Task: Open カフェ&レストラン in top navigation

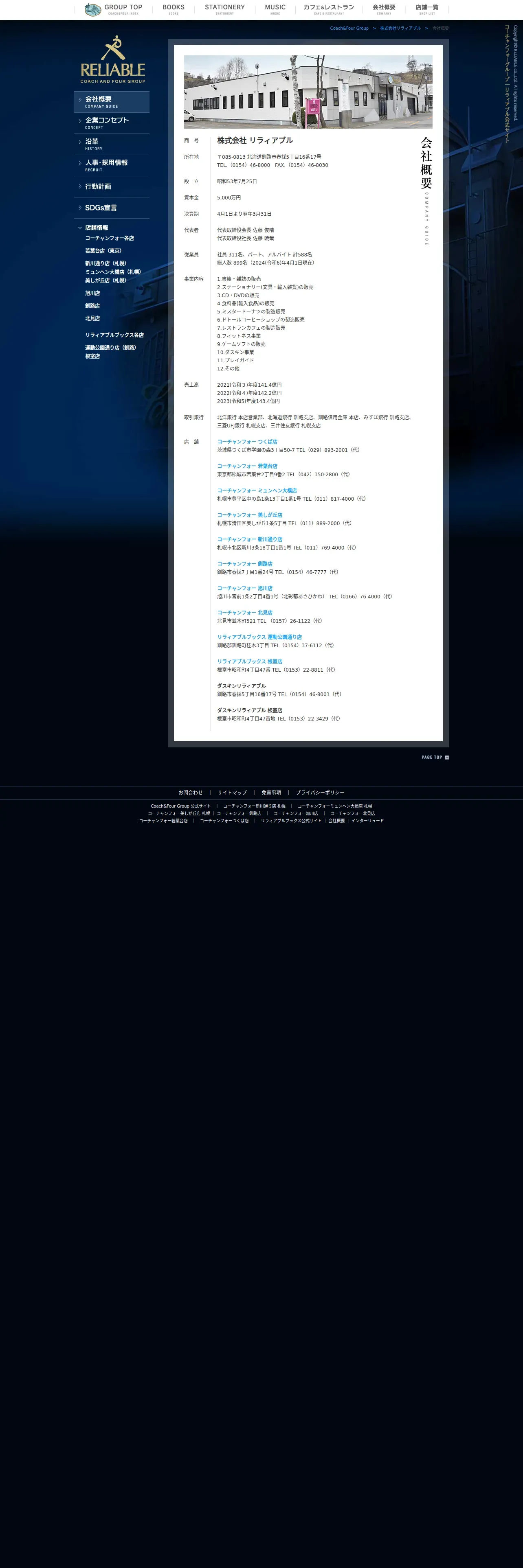Action: [x=329, y=10]
